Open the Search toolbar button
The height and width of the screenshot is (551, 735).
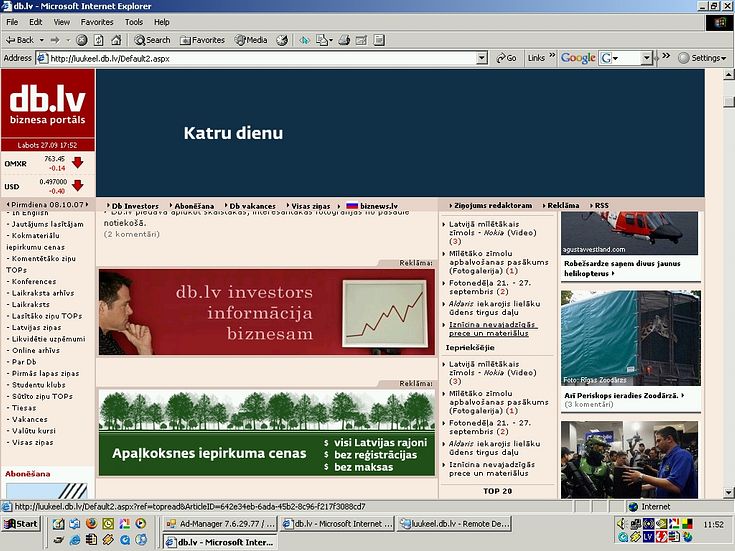152,40
